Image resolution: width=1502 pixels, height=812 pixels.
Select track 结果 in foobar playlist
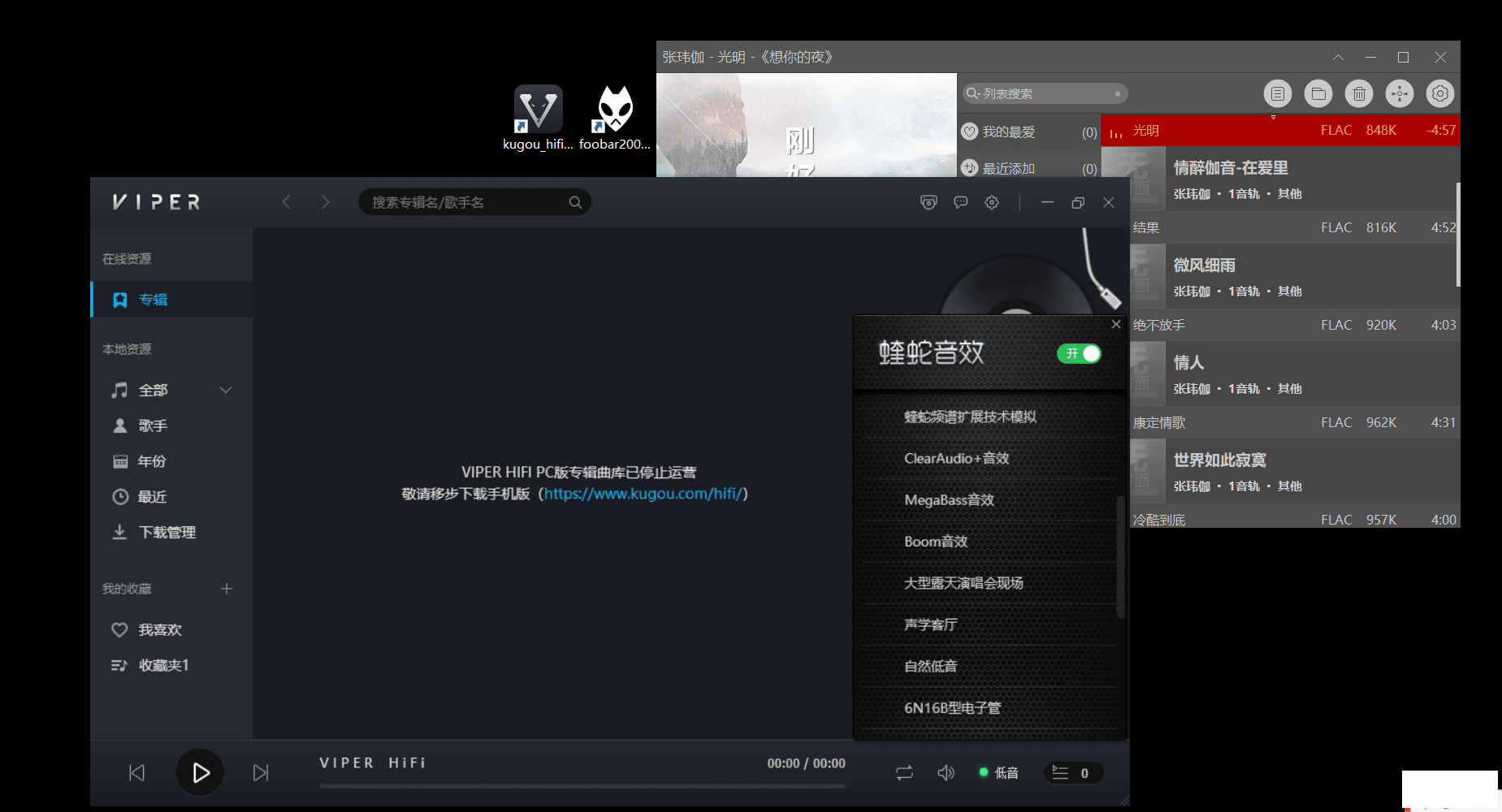tap(1293, 227)
